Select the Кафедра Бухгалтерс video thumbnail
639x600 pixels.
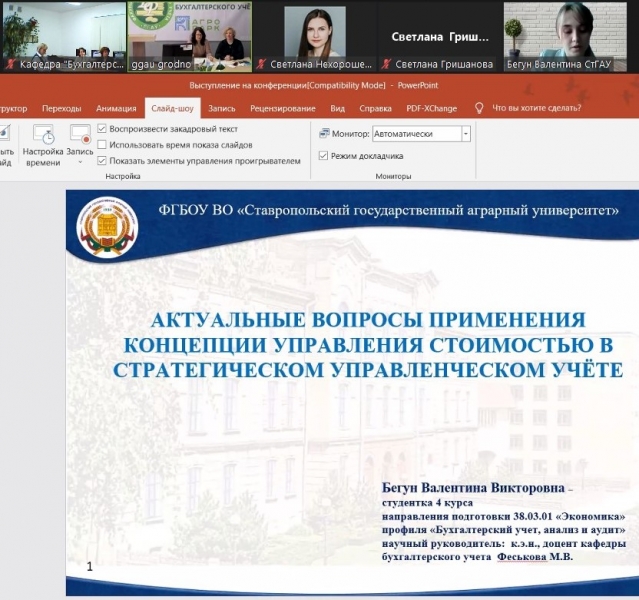click(65, 37)
